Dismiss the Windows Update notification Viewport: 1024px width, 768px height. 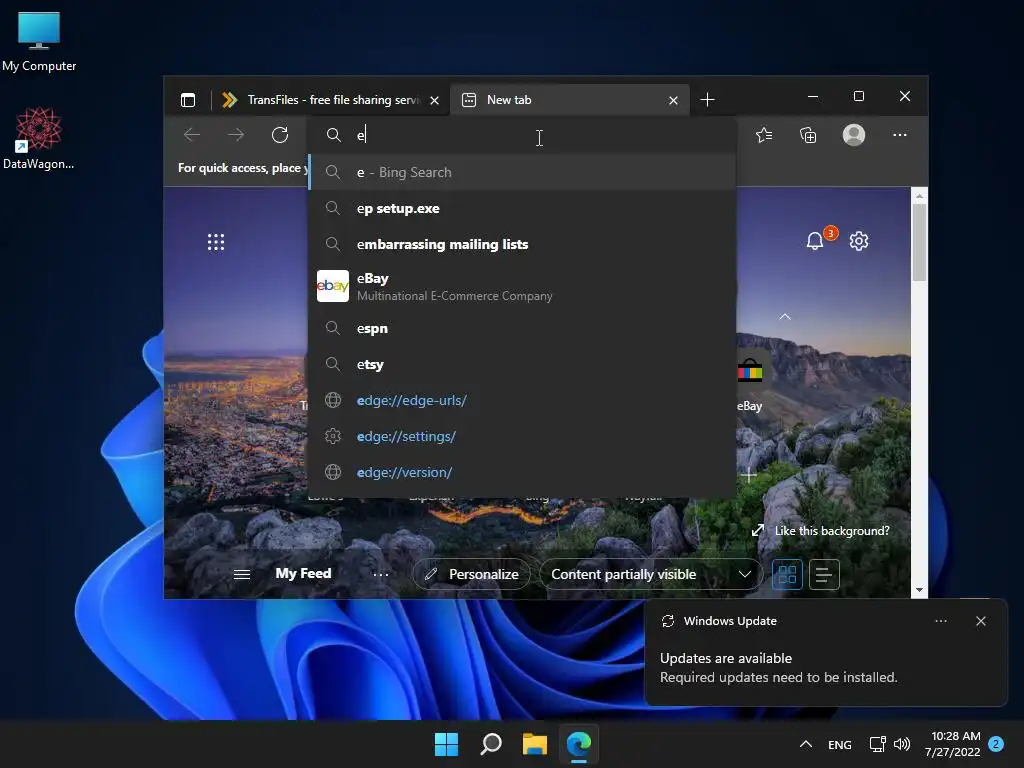(x=981, y=621)
